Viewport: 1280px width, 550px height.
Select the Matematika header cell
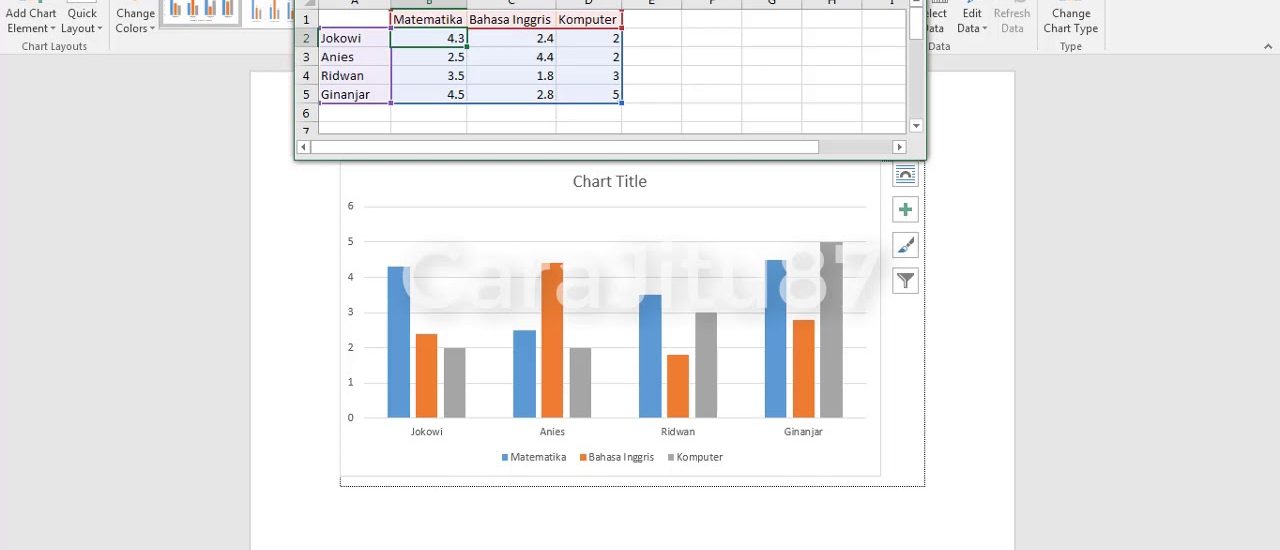click(428, 19)
